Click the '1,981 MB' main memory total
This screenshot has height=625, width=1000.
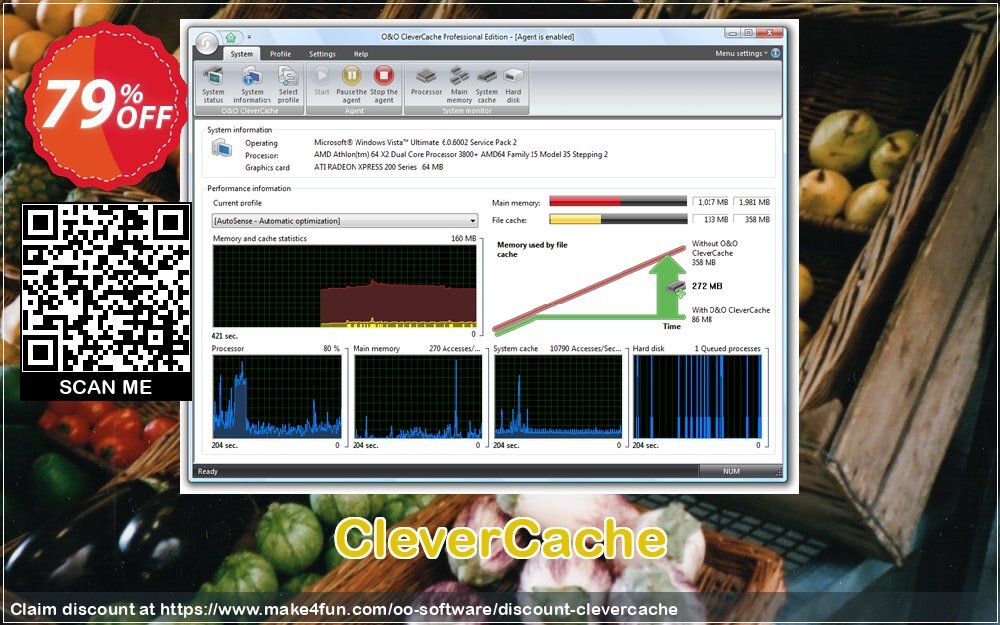click(753, 202)
